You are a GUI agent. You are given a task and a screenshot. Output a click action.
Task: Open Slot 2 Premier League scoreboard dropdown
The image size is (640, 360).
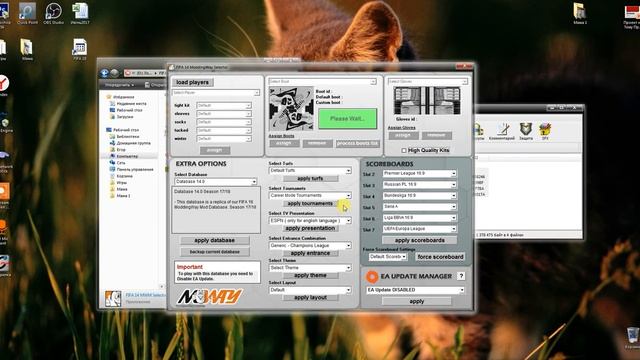coord(419,173)
